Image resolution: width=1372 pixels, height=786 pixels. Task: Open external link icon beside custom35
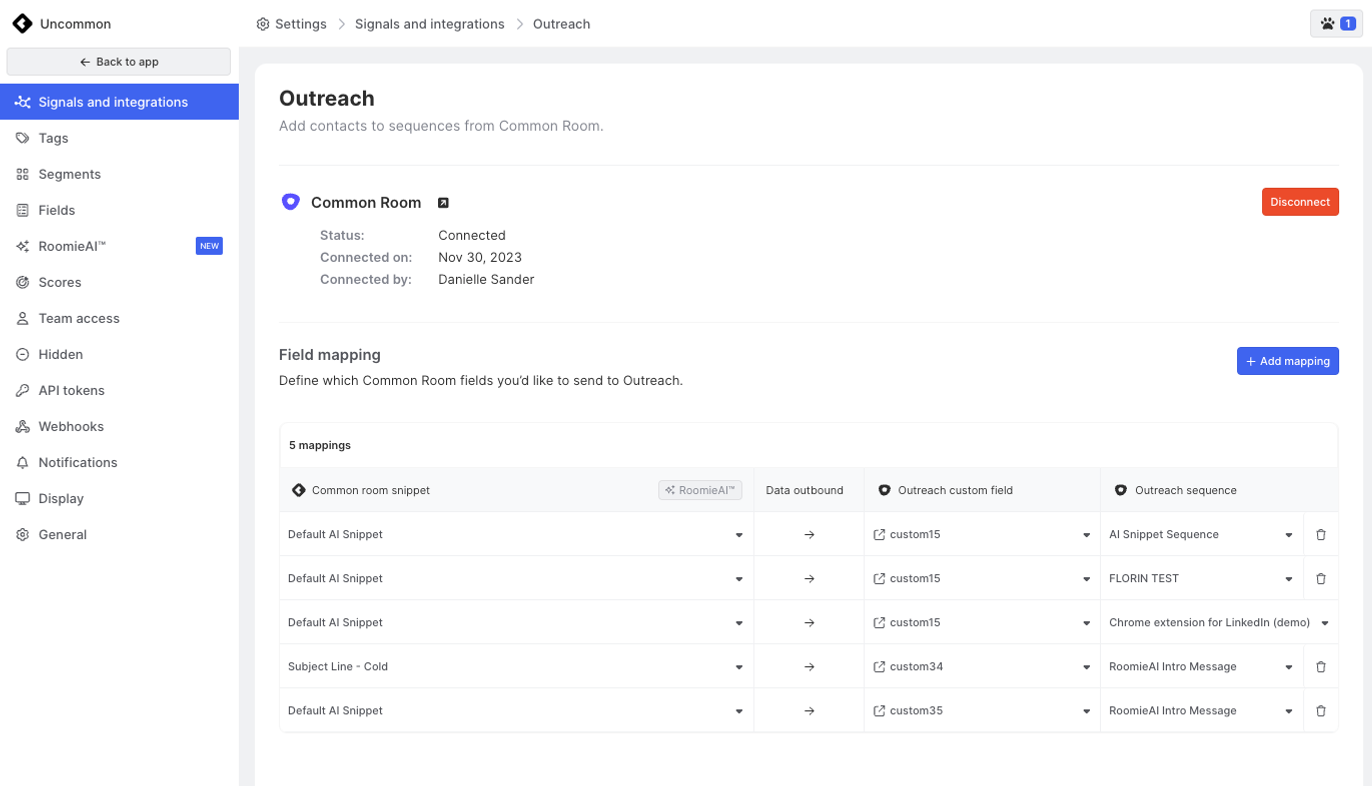[879, 711]
